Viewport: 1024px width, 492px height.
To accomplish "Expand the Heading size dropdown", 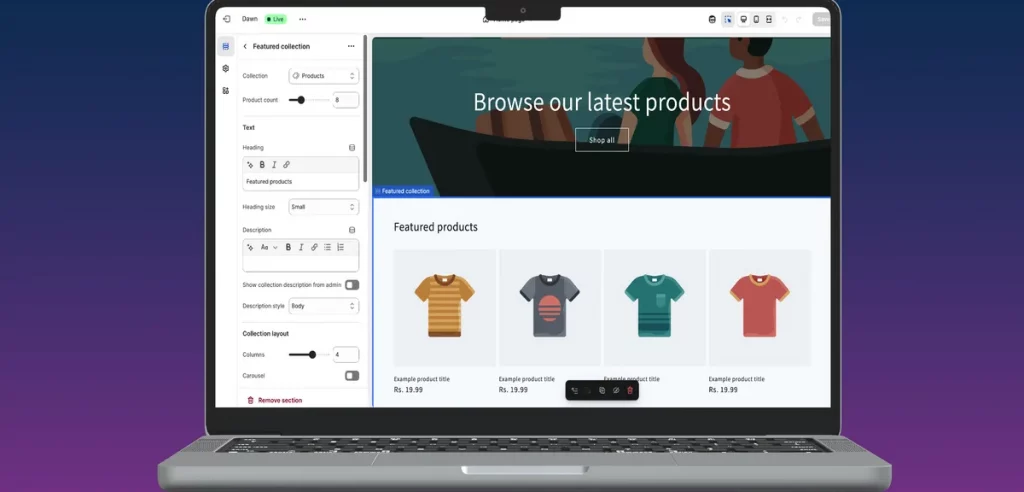I will 323,207.
